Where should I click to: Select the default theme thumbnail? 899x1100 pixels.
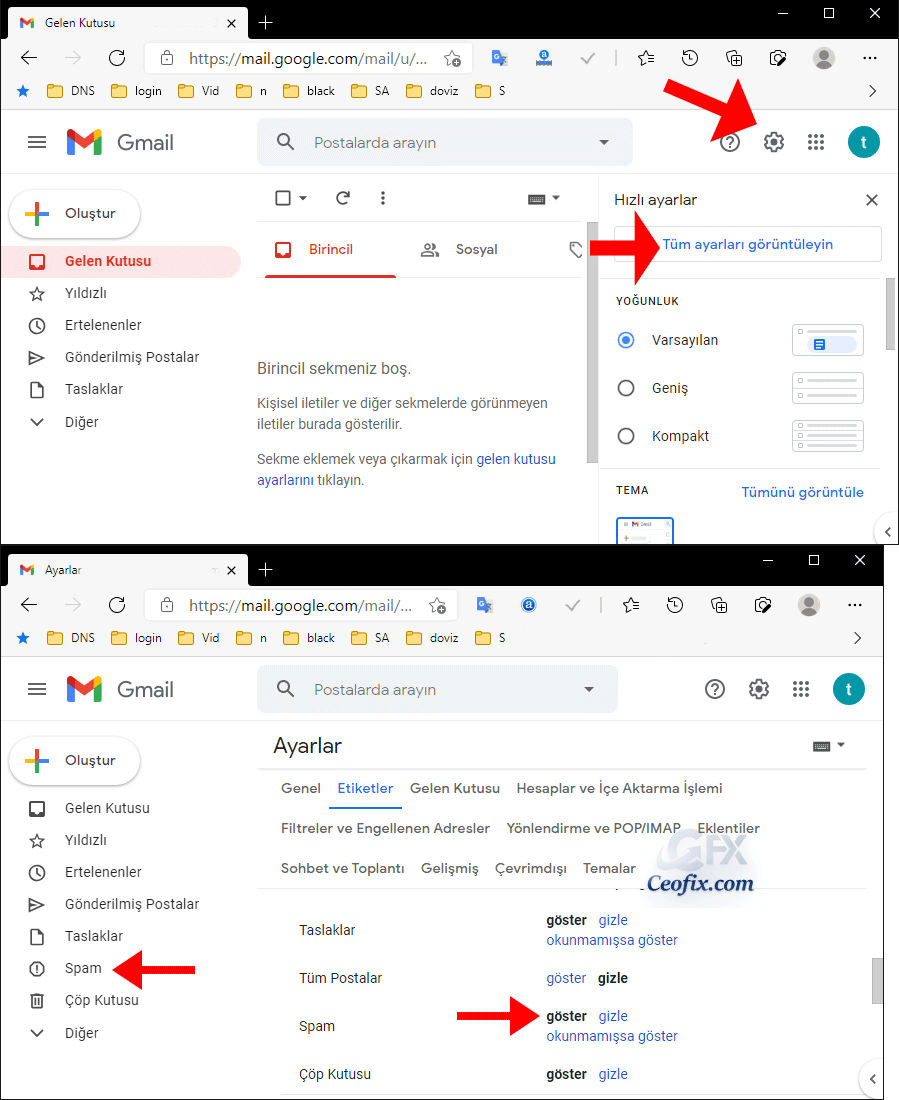[644, 530]
